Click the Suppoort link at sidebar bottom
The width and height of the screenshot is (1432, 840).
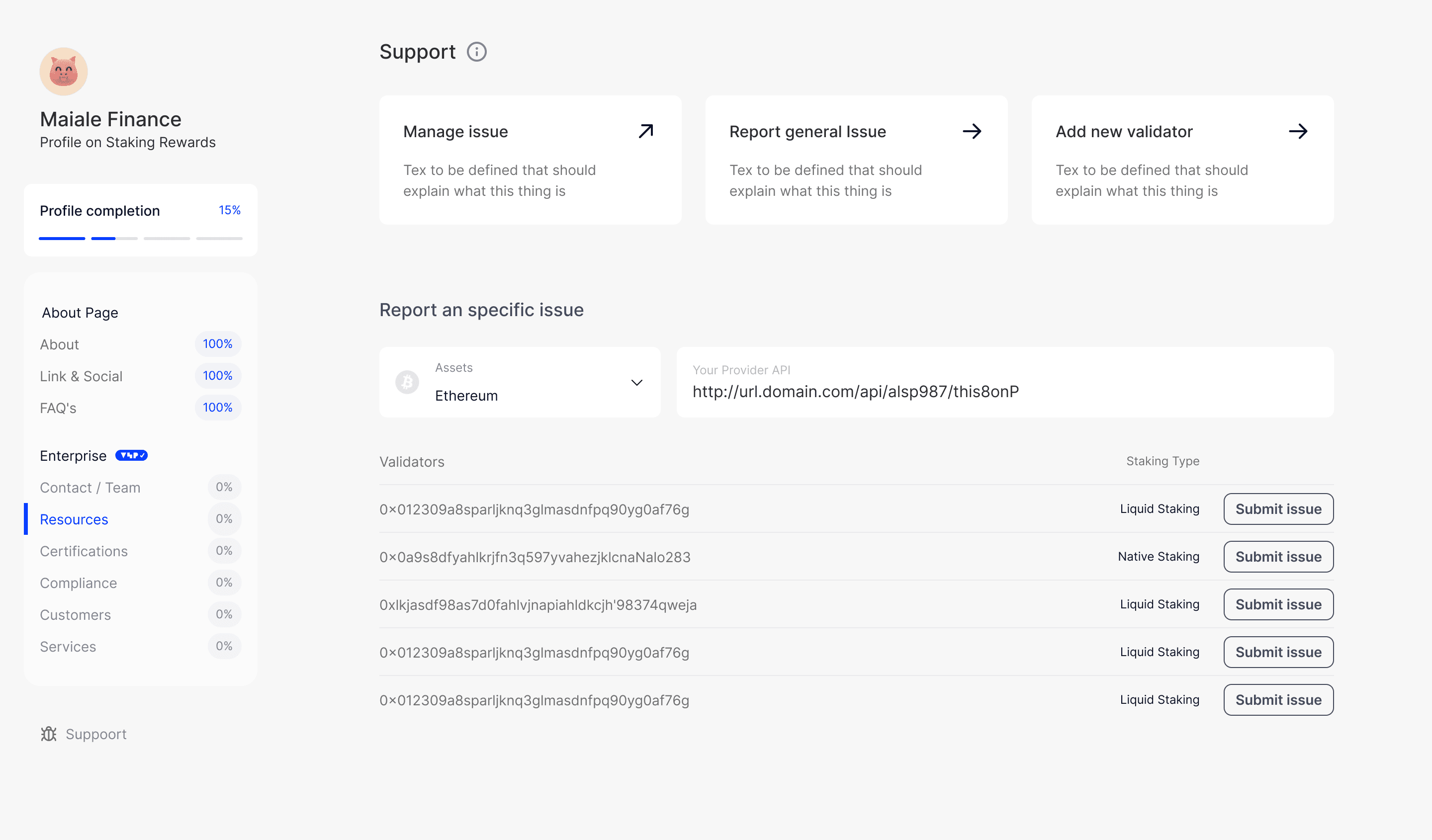pos(95,734)
